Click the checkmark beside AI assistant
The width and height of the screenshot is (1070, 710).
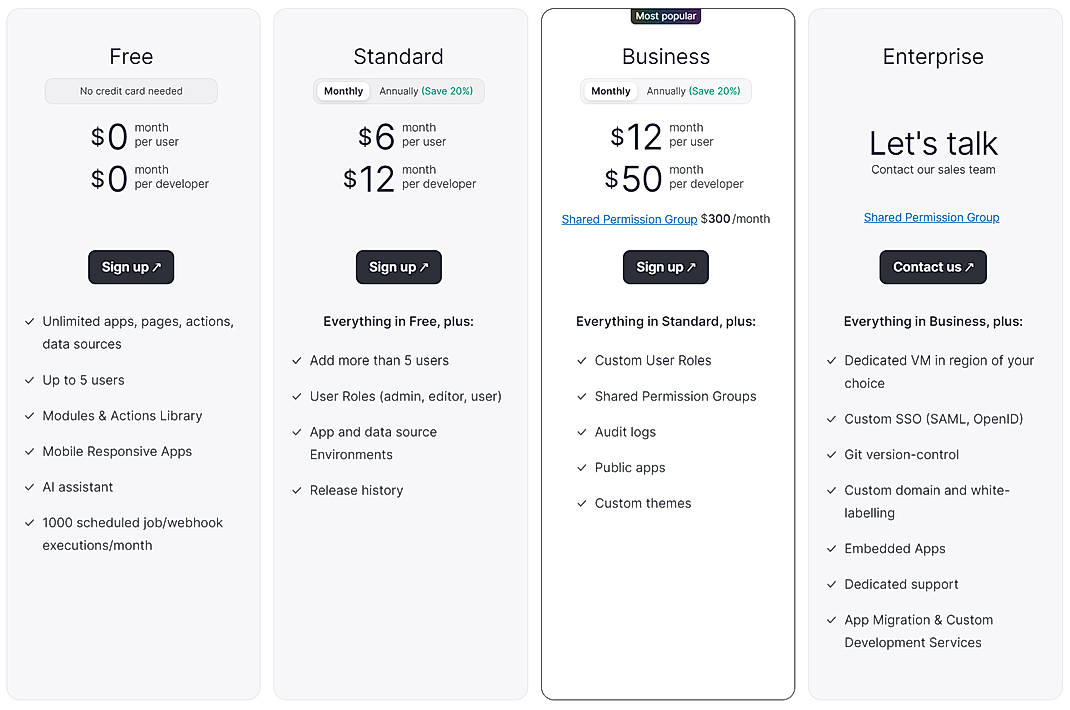(x=29, y=487)
